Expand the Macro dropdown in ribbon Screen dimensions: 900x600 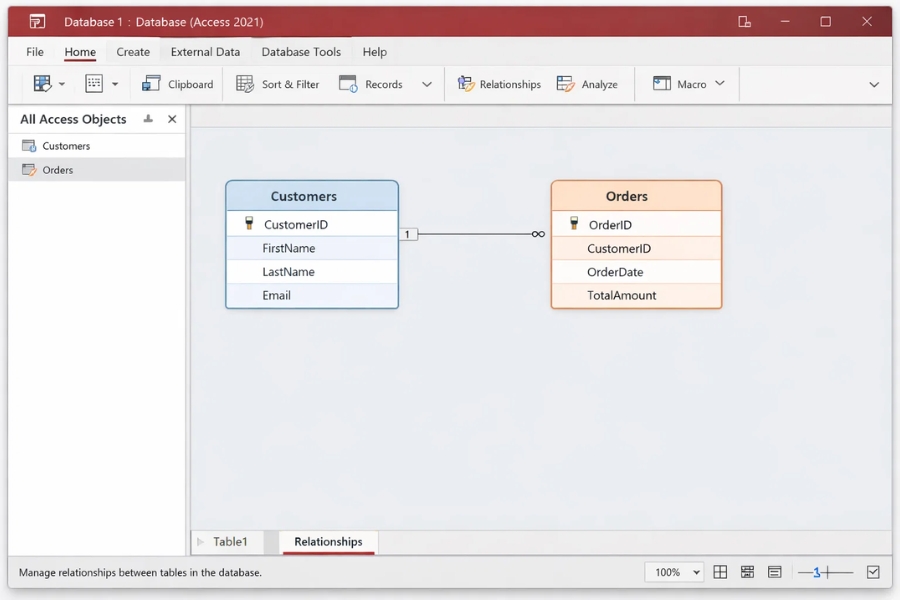(719, 84)
